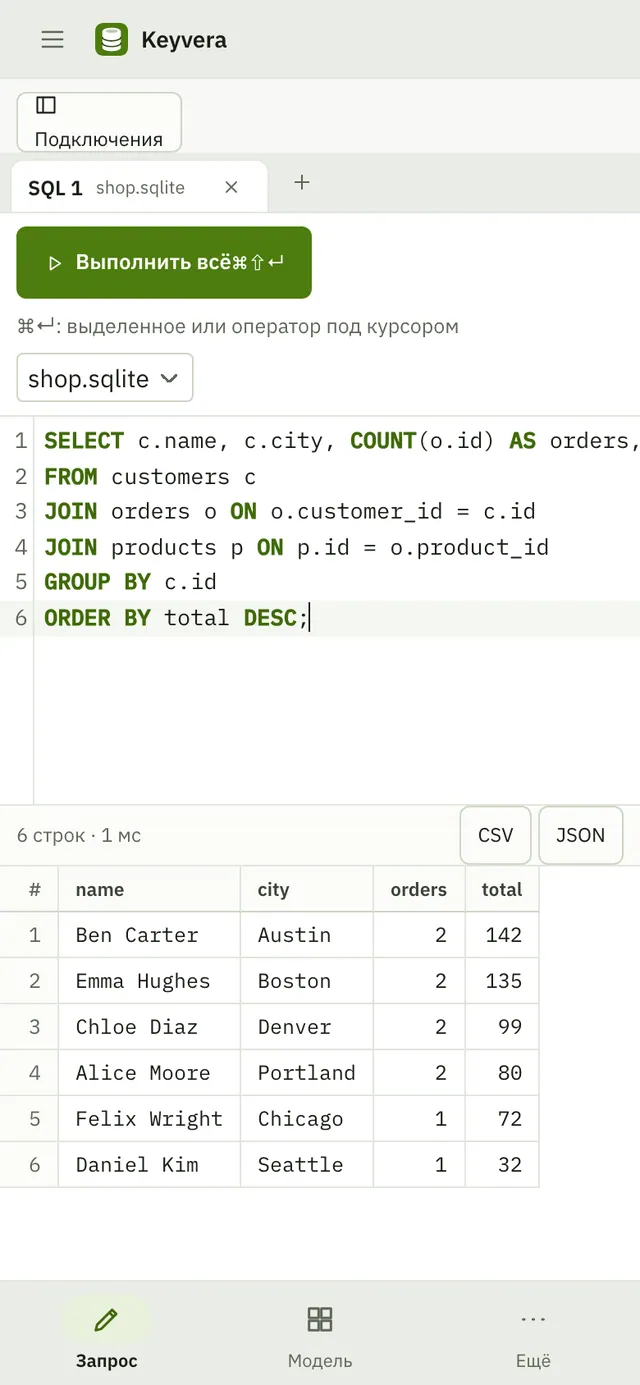Close the SQL 1 tab
Screen dimensions: 640x1385
tap(231, 187)
